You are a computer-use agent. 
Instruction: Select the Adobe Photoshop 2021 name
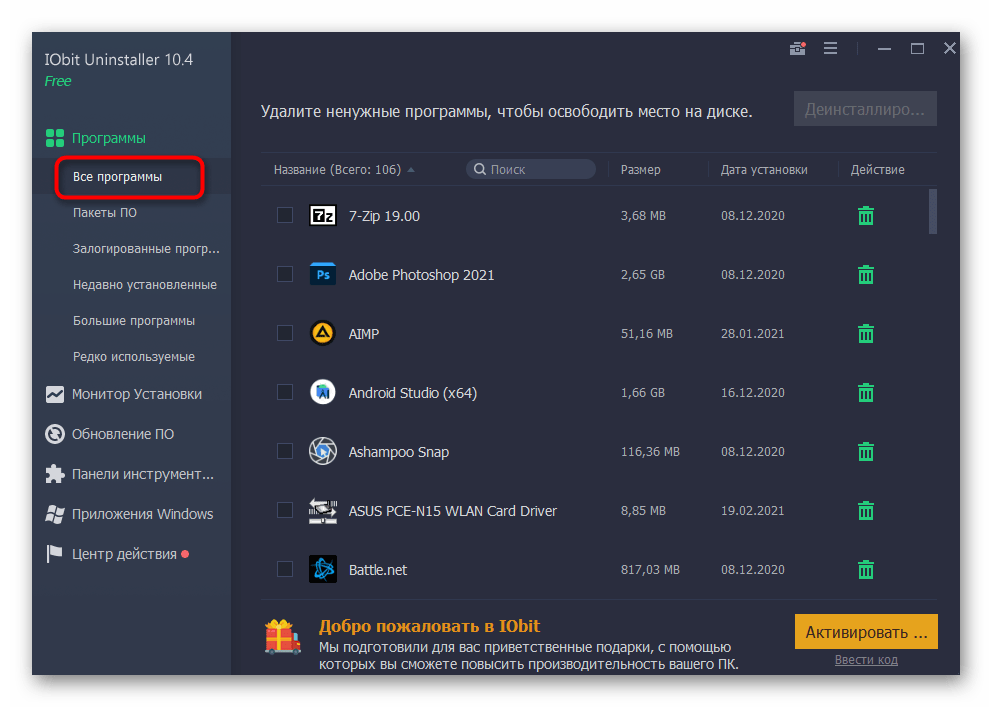tap(421, 274)
